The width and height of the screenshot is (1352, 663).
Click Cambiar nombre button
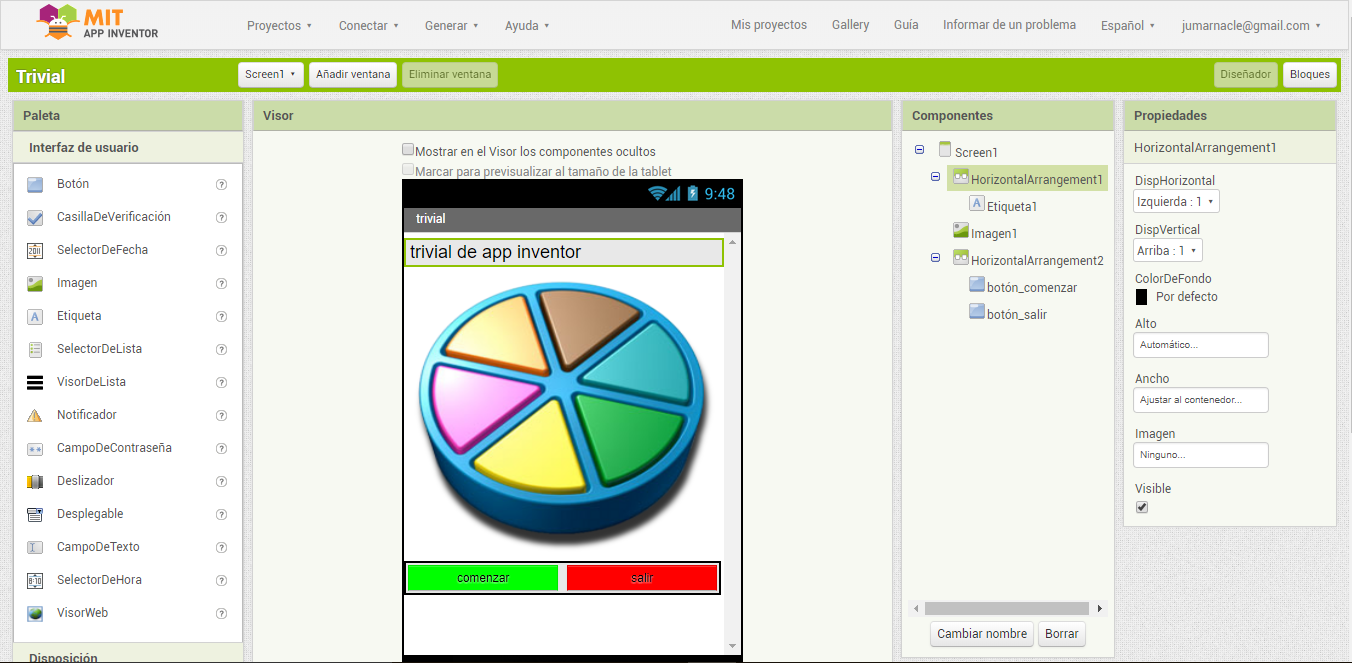tap(982, 634)
